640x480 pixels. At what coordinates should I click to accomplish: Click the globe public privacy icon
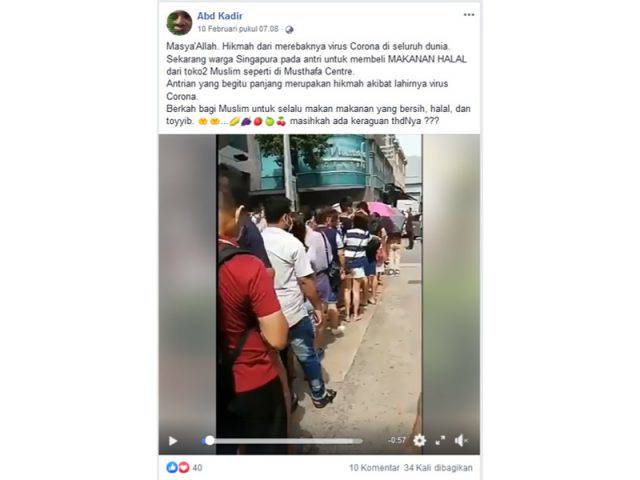click(x=289, y=29)
